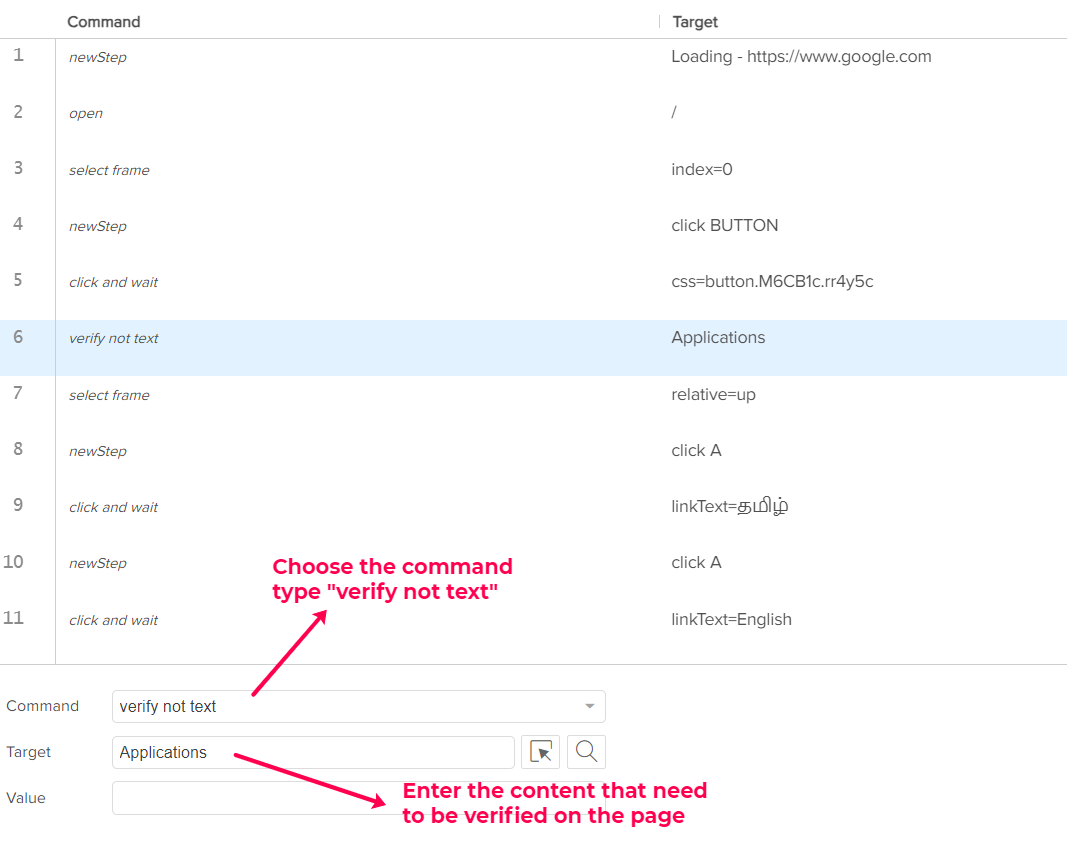The height and width of the screenshot is (857, 1067).
Task: Click the Command column header
Action: pos(104,22)
